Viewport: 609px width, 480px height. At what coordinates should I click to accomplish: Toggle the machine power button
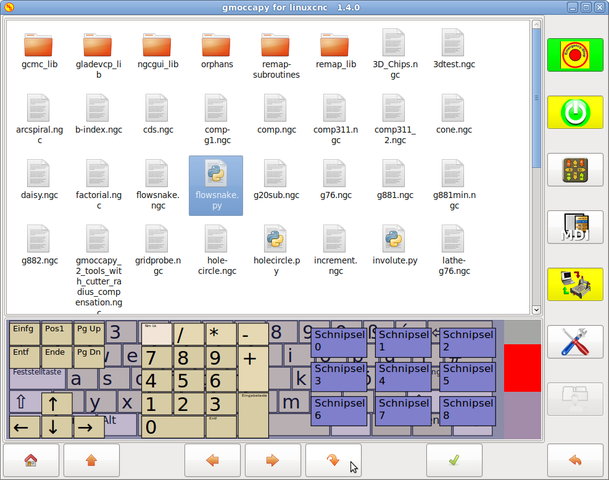pyautogui.click(x=575, y=113)
